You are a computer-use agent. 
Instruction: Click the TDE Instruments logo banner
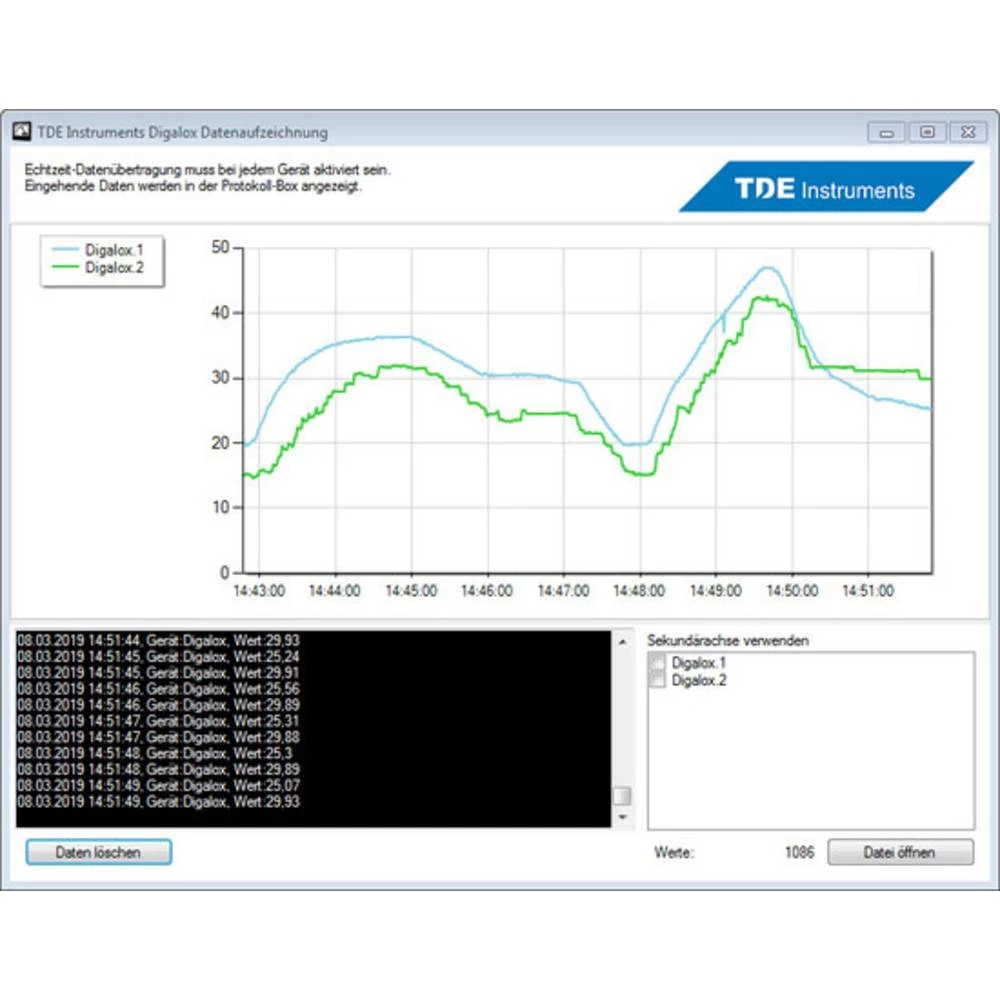[x=826, y=188]
